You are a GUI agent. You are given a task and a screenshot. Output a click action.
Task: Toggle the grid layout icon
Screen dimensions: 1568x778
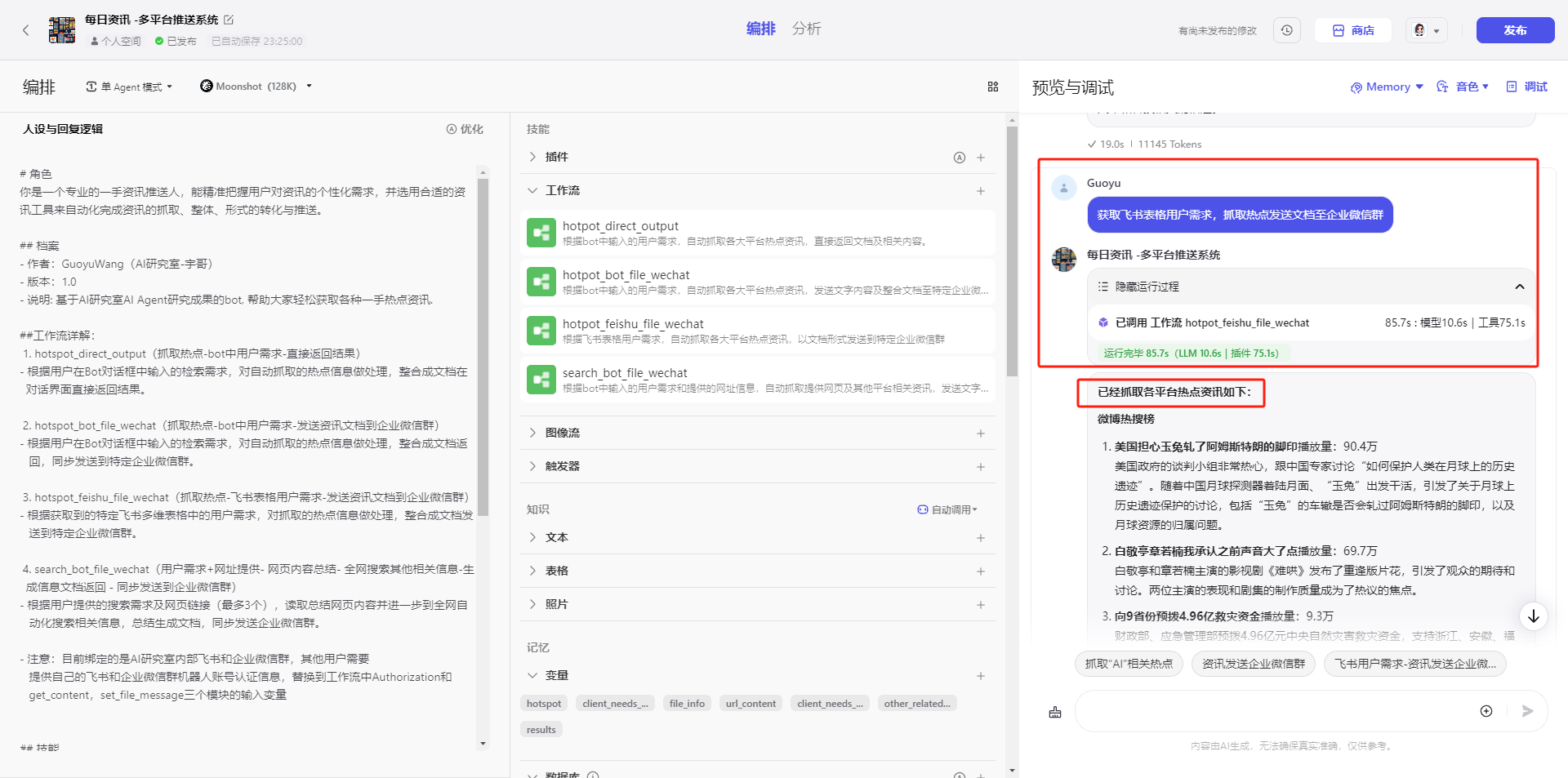coord(993,87)
